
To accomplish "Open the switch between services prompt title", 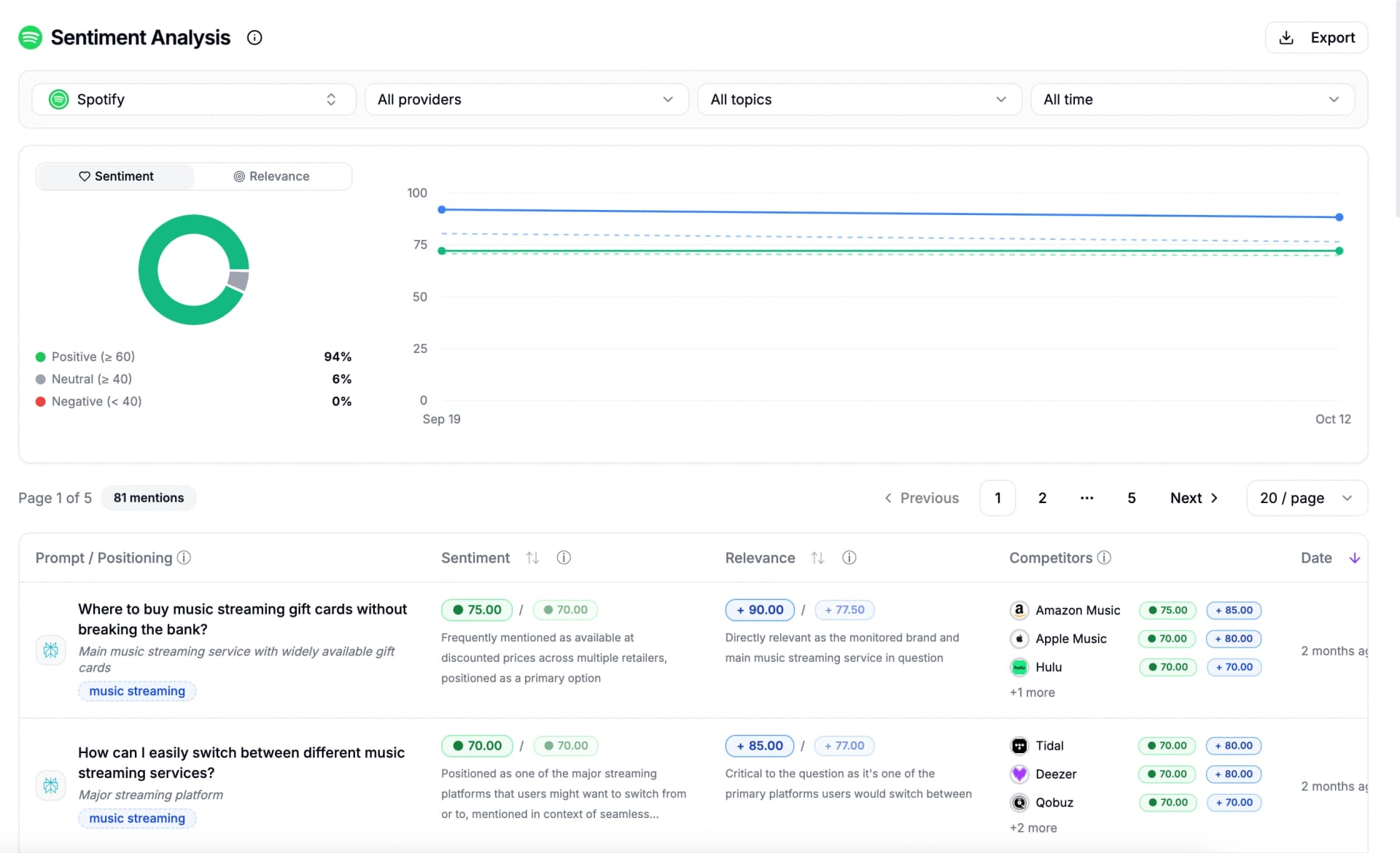I will point(241,763).
